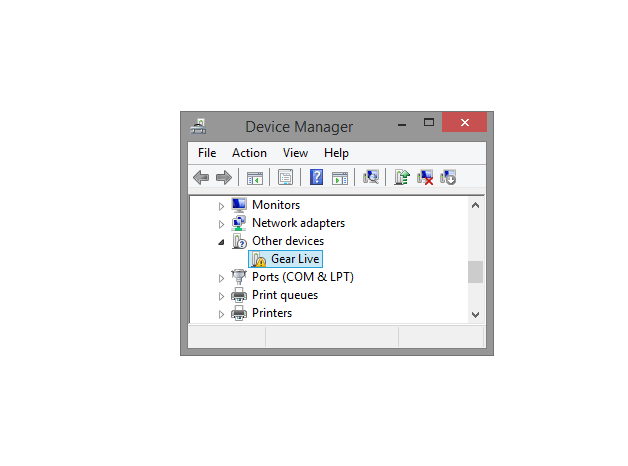Select the Network adapters label

tap(298, 223)
